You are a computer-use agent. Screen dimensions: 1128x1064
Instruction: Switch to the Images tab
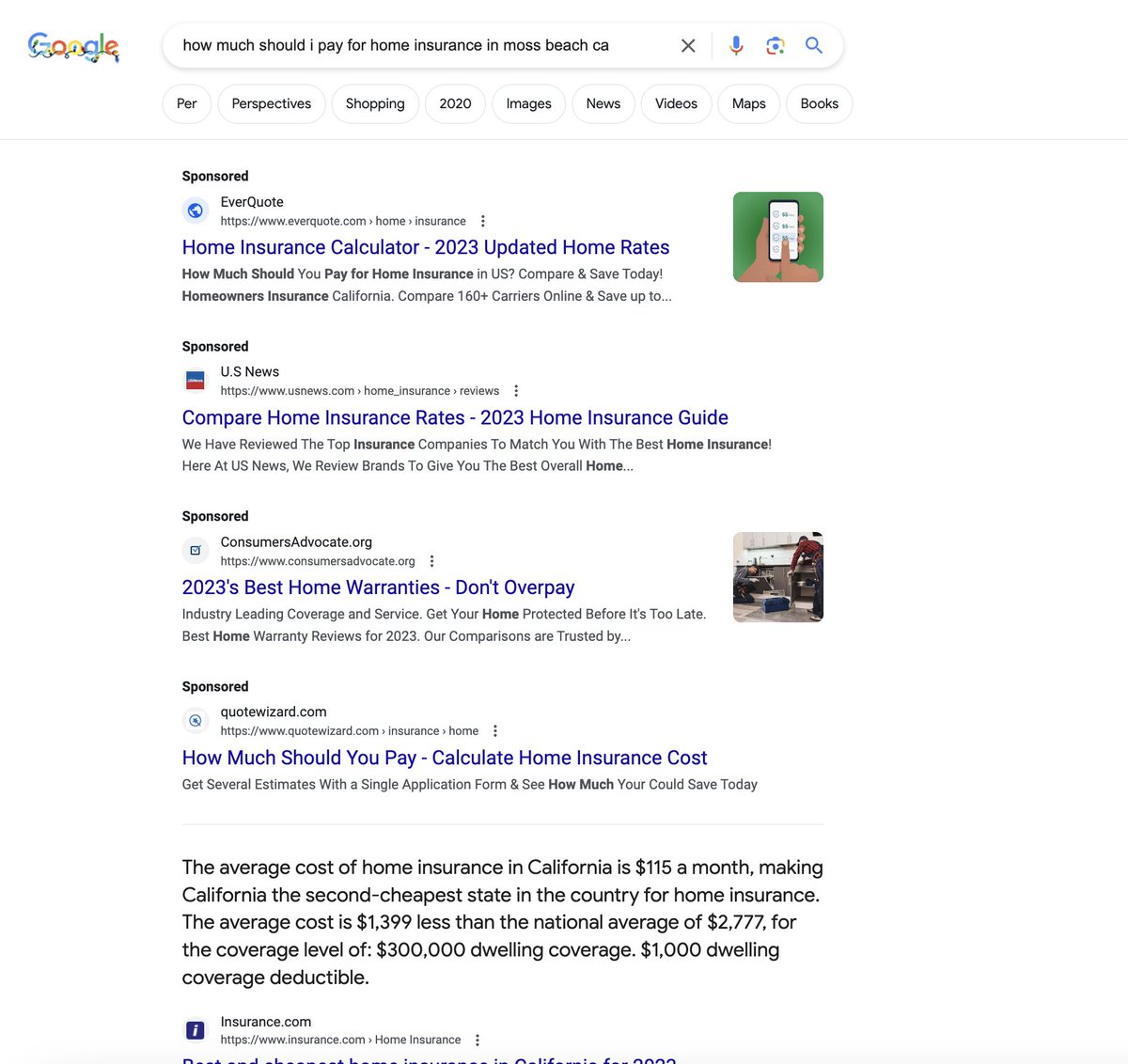(x=528, y=103)
